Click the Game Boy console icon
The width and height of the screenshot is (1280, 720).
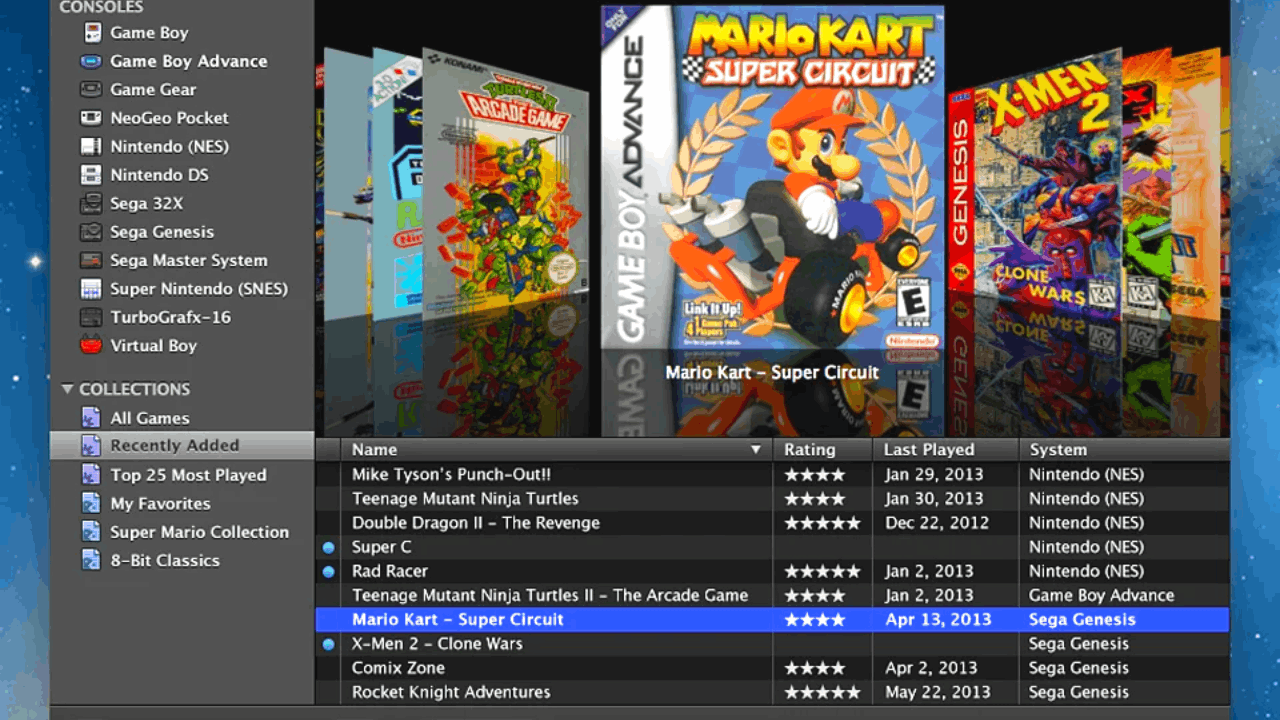point(91,33)
